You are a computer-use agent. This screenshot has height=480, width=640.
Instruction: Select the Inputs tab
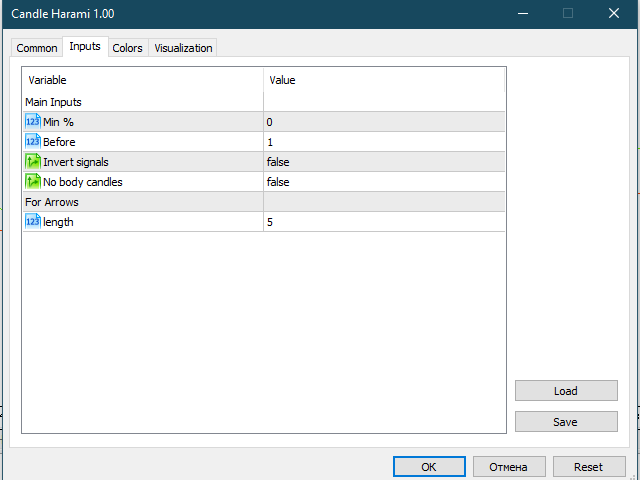point(85,47)
